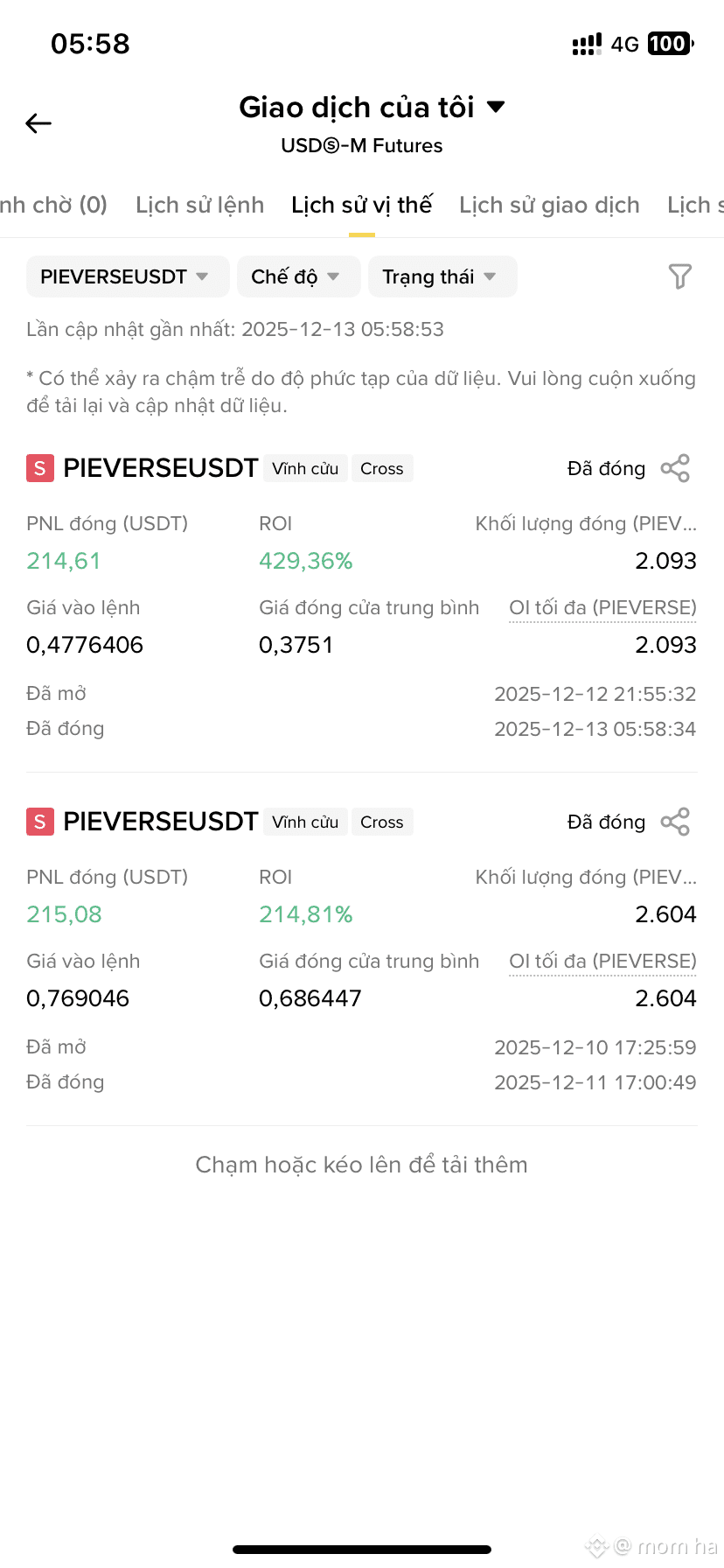Tap OI tối đa label in first position

click(x=602, y=607)
